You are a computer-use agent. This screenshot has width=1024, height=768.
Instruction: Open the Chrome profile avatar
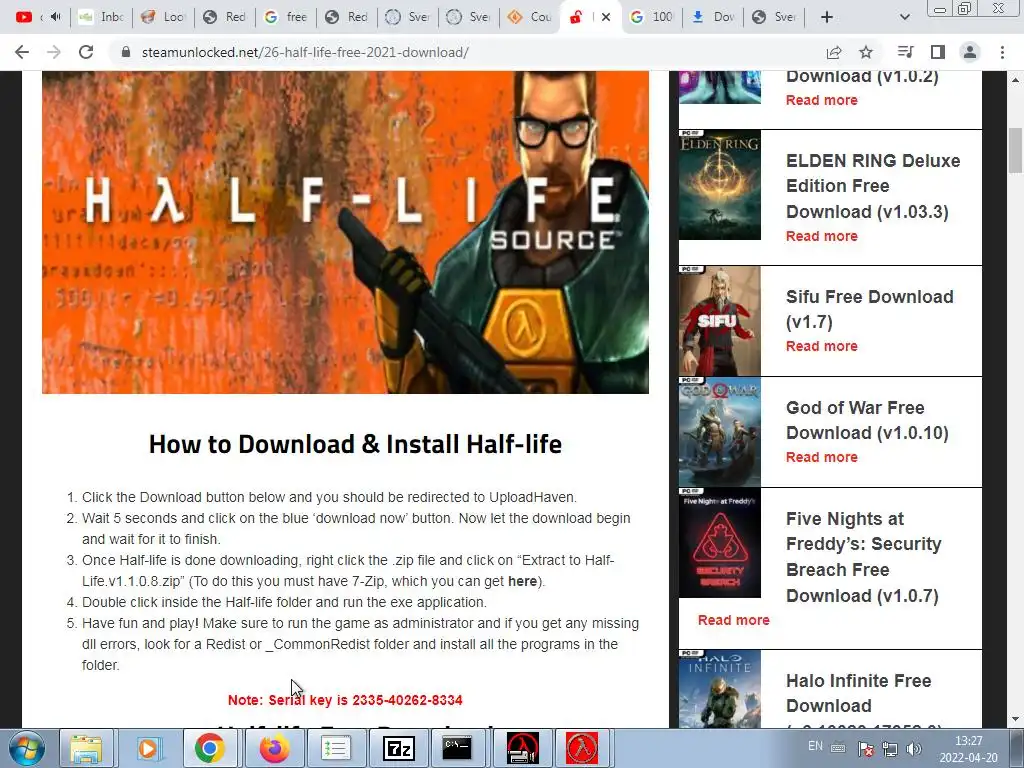[x=970, y=52]
